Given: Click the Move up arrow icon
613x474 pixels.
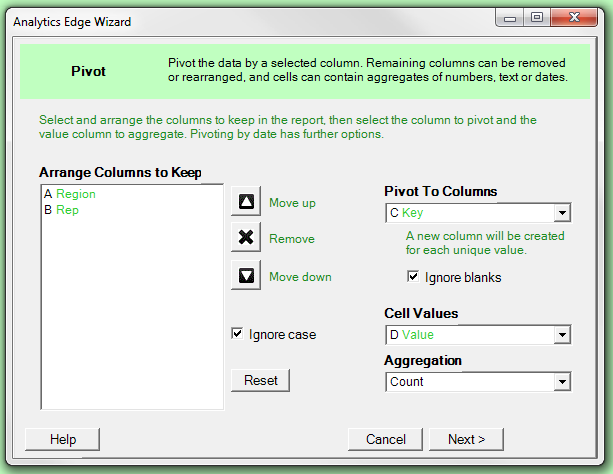Looking at the screenshot, I should pyautogui.click(x=246, y=201).
